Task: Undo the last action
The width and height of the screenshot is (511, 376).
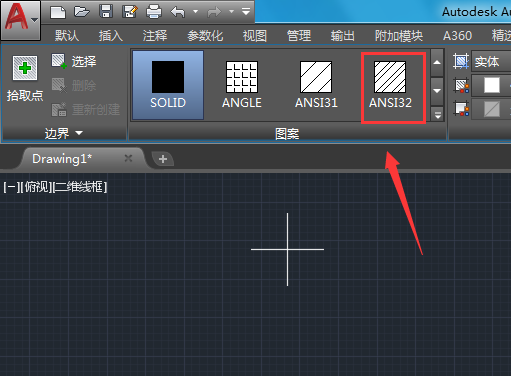Action: (177, 12)
